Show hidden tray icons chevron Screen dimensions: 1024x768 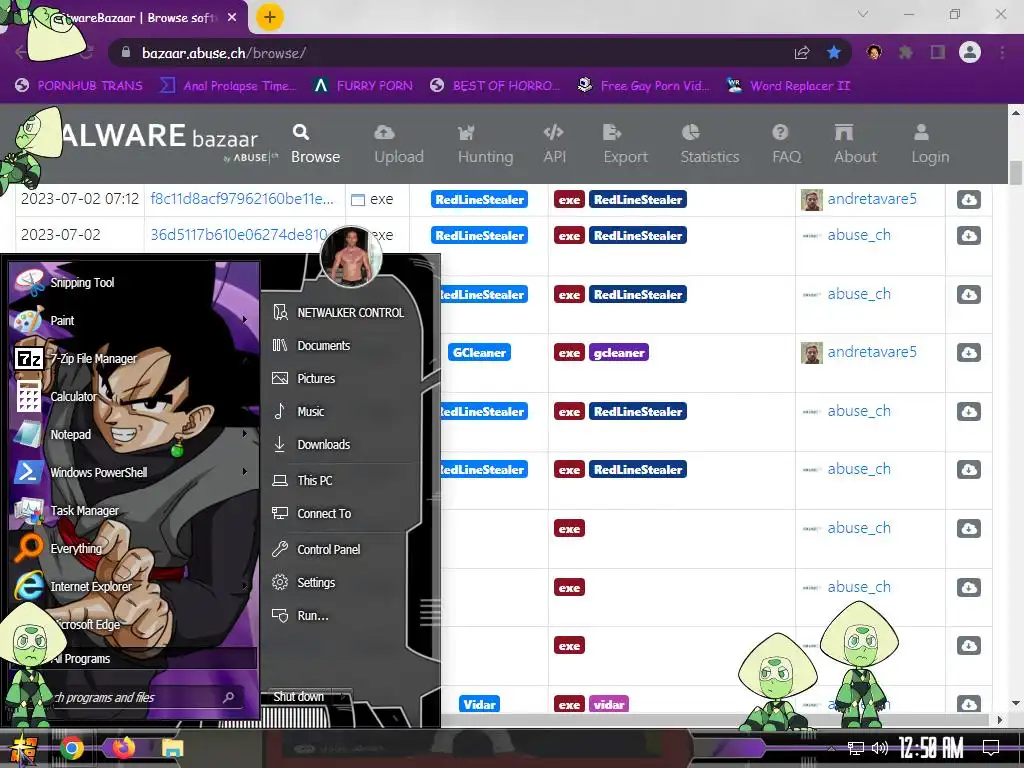[830, 748]
